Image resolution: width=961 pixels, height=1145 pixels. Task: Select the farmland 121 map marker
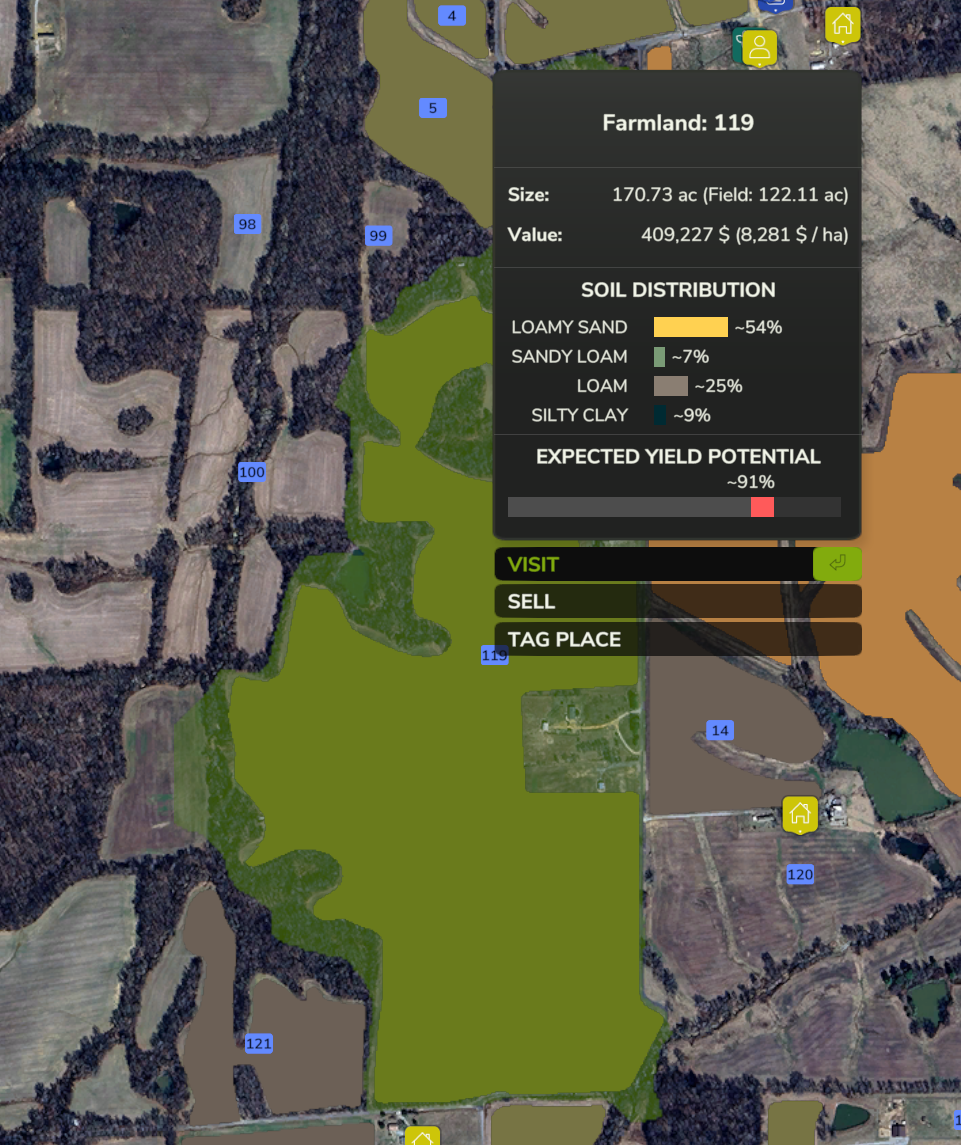point(259,1043)
